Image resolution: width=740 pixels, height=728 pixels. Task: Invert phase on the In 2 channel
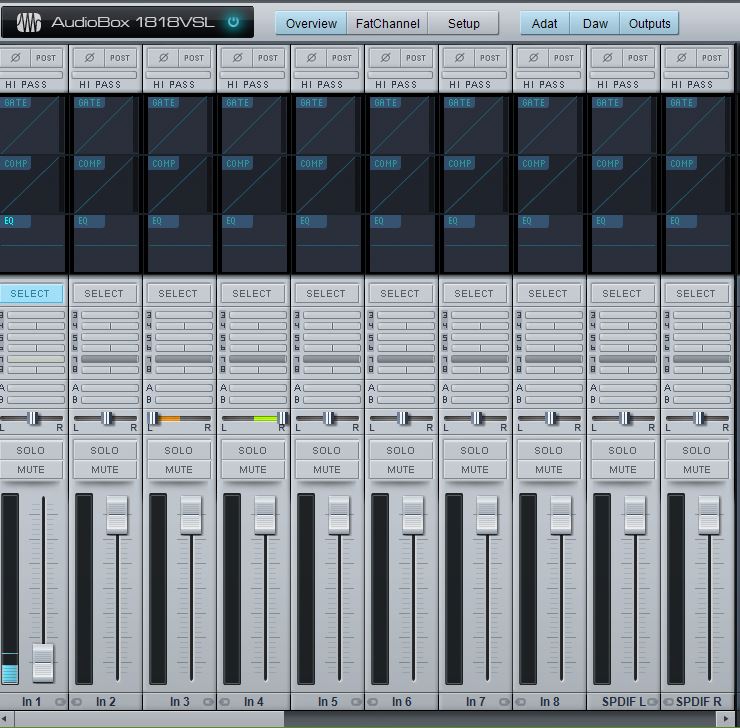89,58
